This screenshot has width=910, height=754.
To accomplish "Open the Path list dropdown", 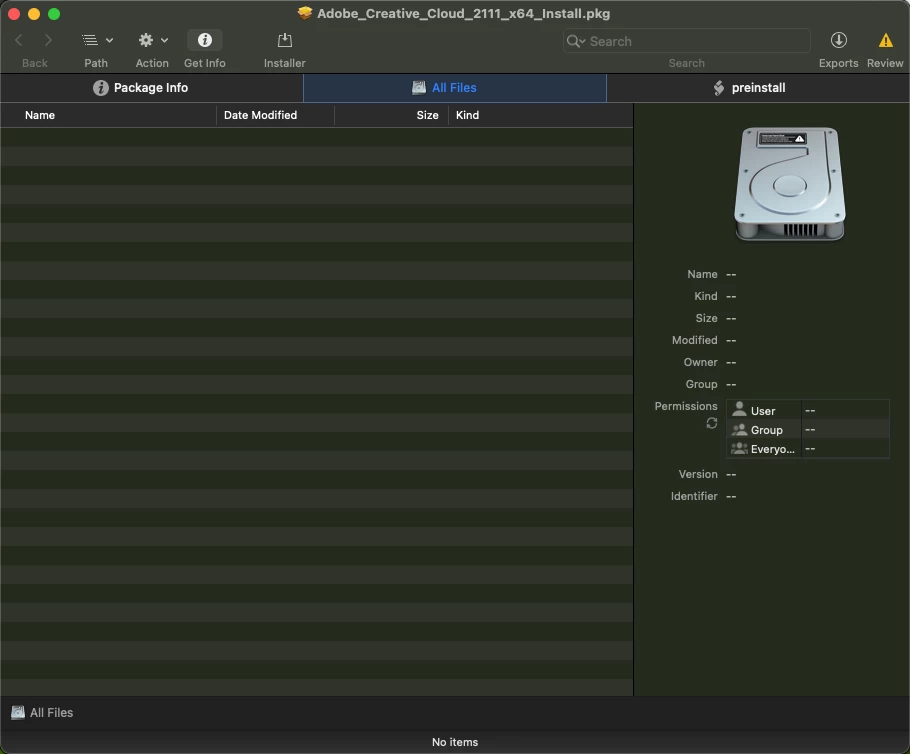I will click(96, 40).
